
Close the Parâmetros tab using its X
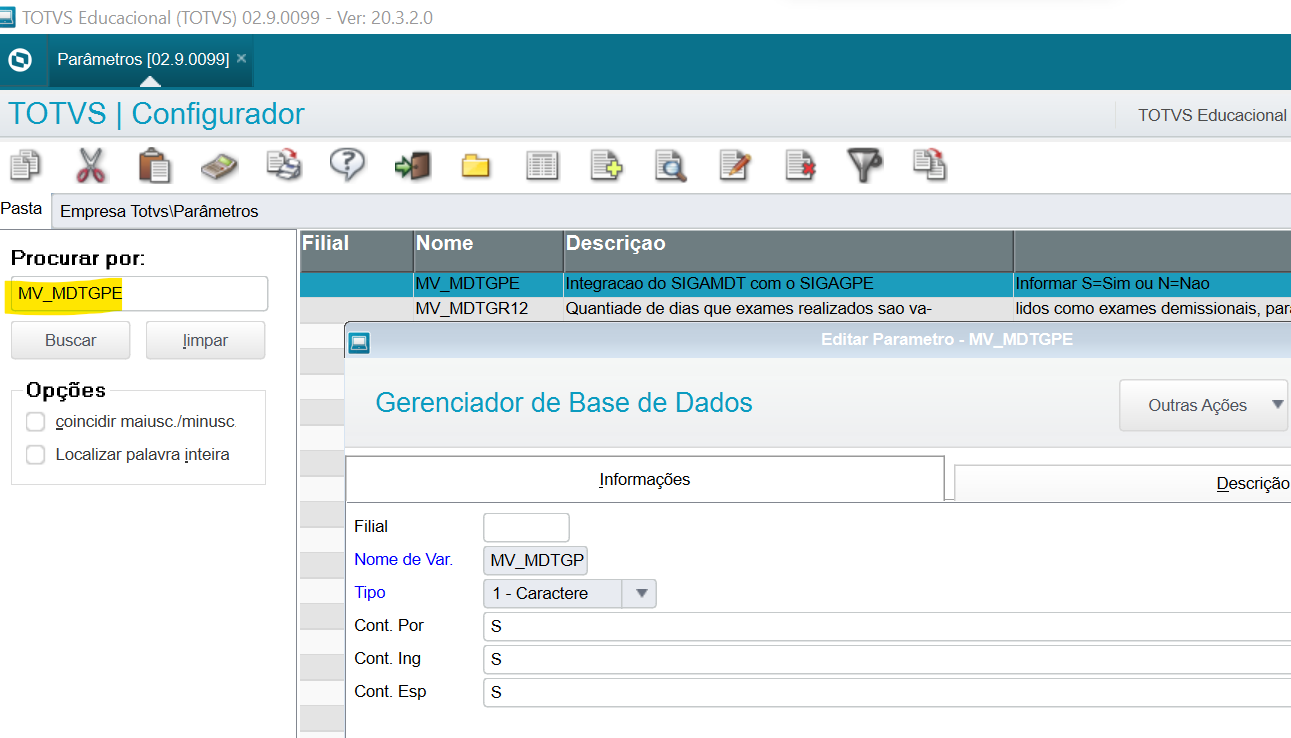(241, 58)
